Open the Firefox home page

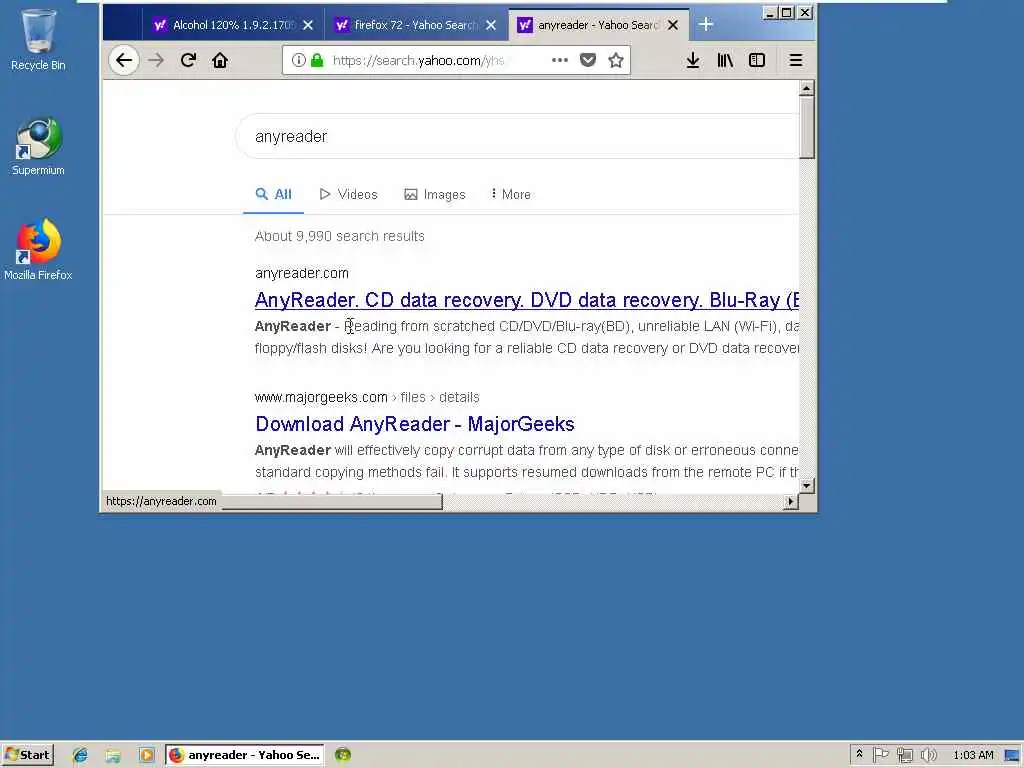[x=220, y=61]
